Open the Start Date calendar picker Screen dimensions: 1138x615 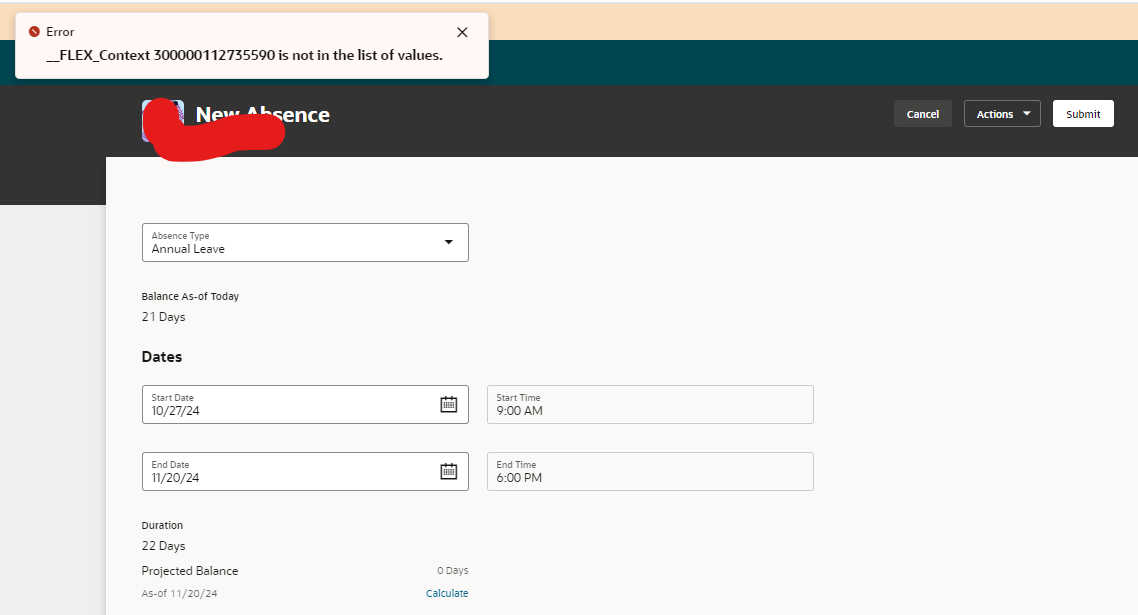tap(449, 404)
